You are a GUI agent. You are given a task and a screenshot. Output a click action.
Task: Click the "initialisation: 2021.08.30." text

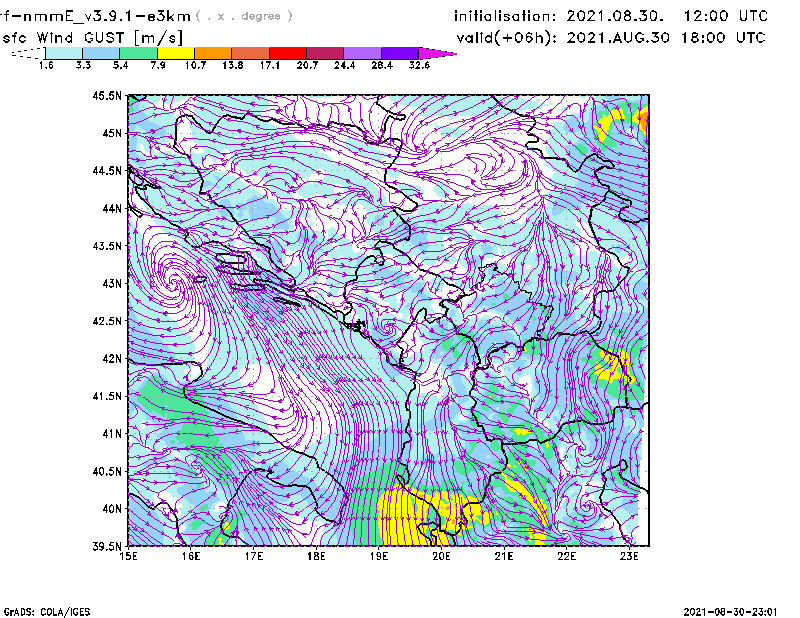(559, 16)
